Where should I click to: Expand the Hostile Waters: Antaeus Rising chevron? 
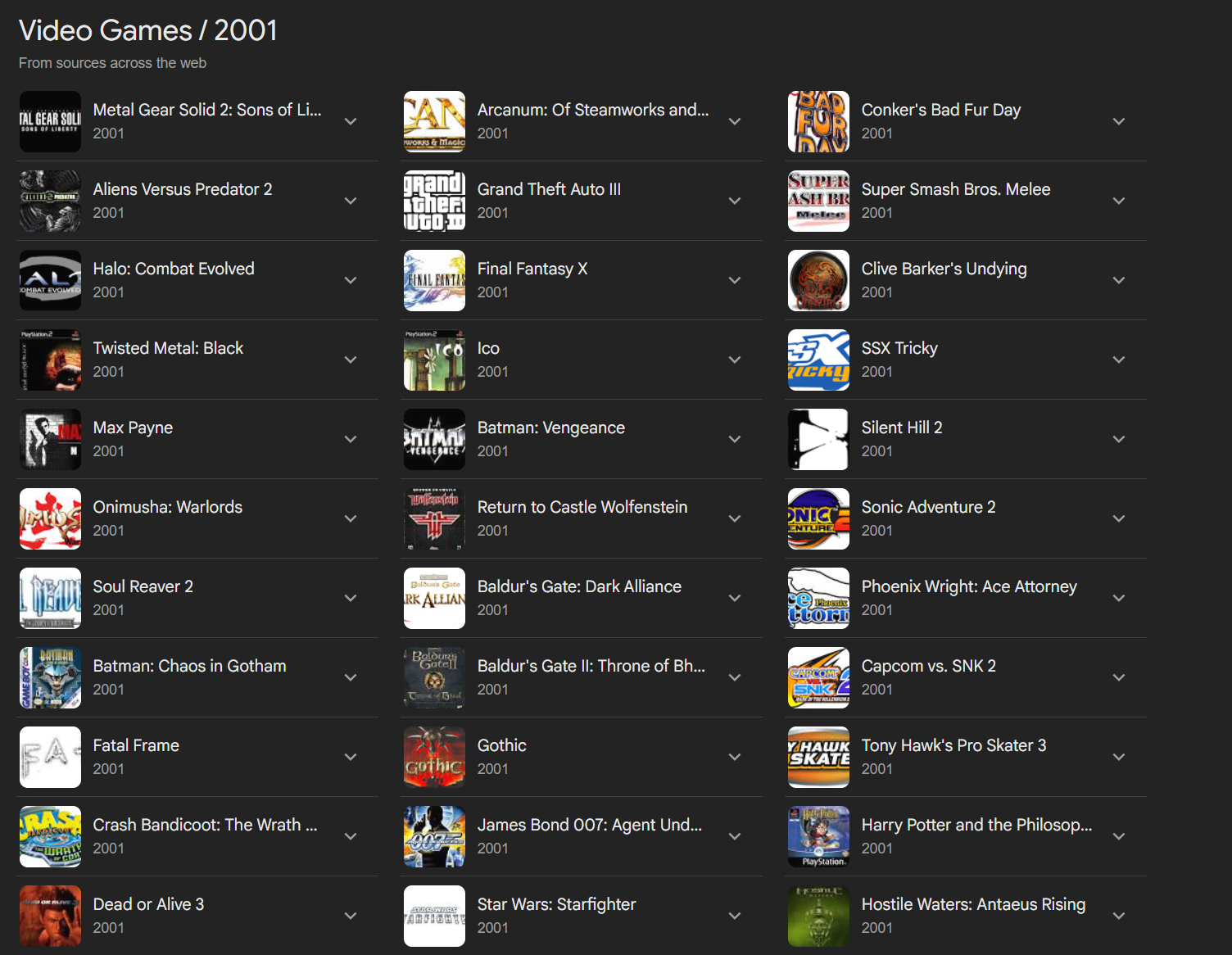coord(1119,916)
